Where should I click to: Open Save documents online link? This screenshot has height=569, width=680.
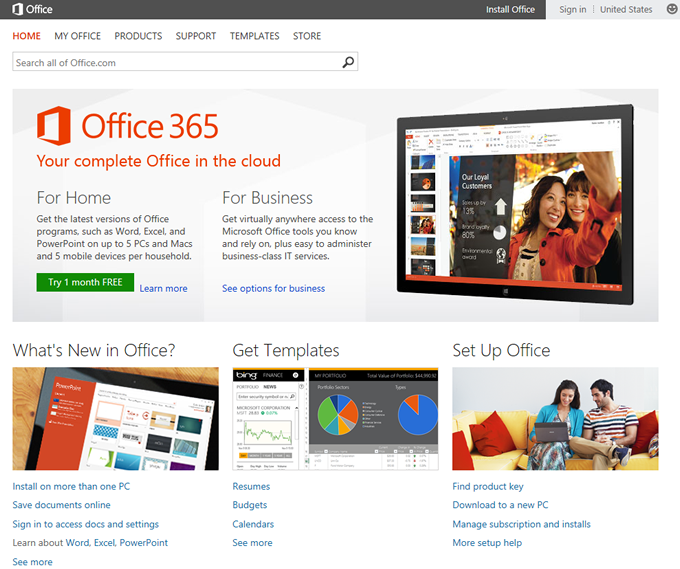[x=61, y=505]
